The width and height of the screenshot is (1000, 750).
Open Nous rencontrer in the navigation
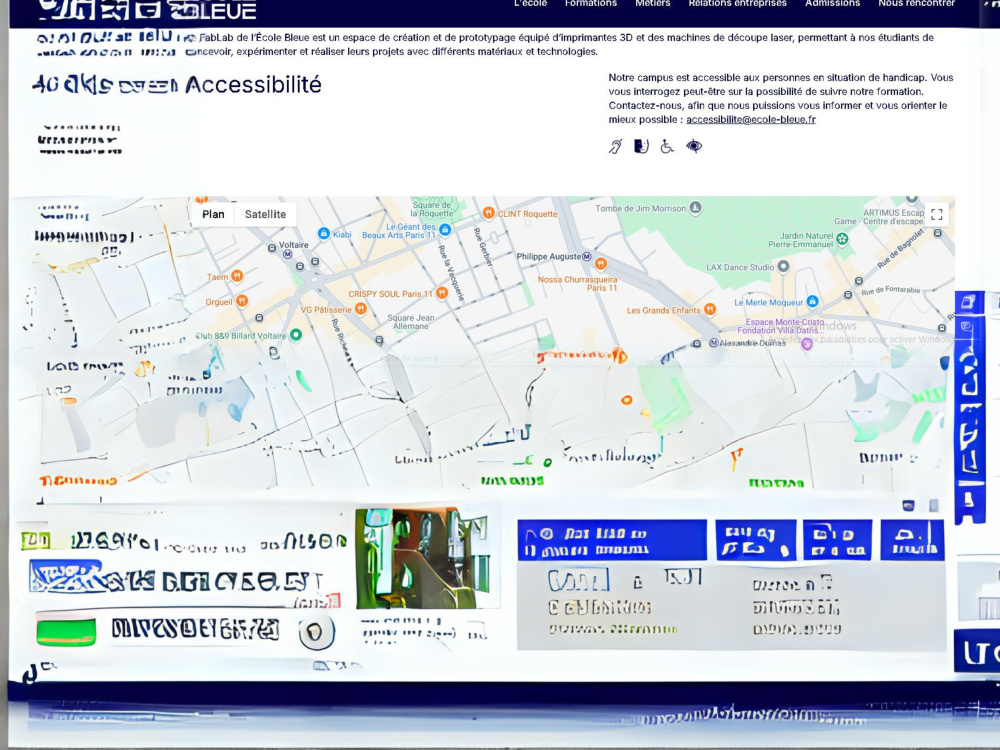click(x=916, y=3)
